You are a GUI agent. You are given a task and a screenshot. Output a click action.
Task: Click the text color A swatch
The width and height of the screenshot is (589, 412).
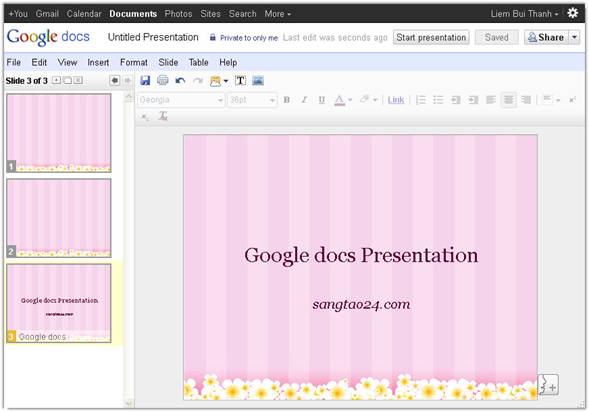(x=339, y=100)
